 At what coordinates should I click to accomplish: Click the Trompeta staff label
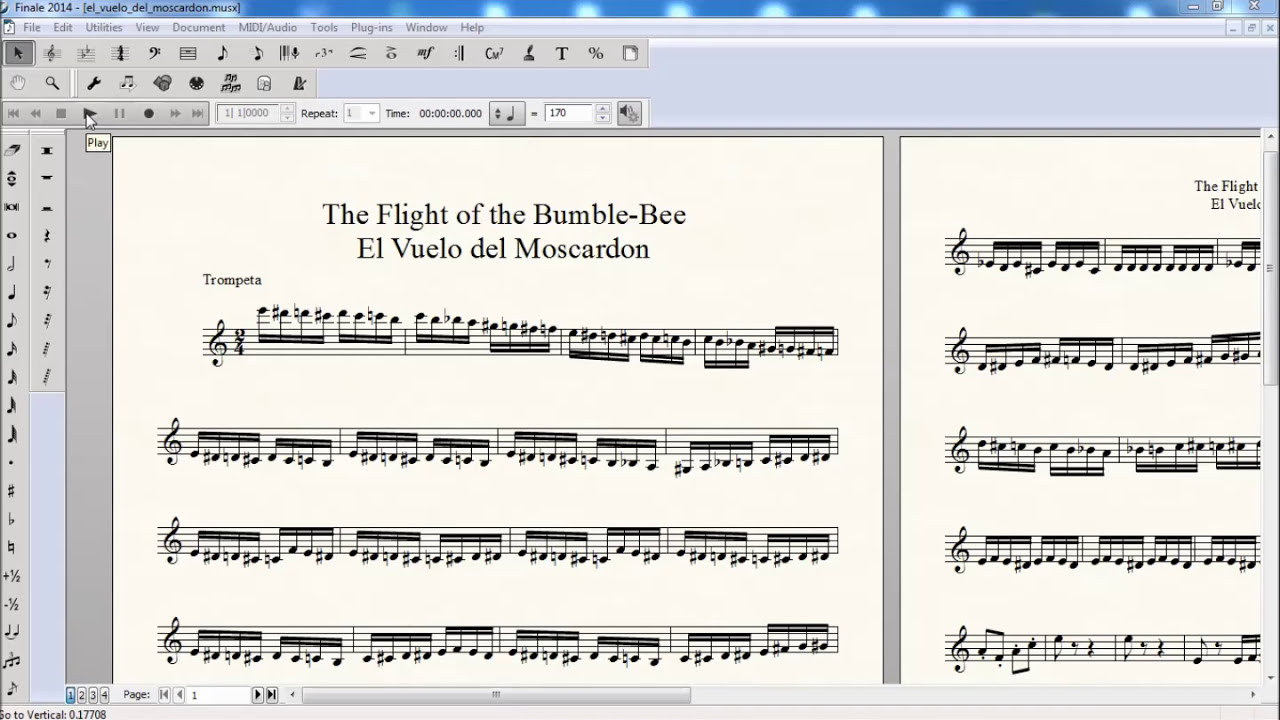pos(232,280)
